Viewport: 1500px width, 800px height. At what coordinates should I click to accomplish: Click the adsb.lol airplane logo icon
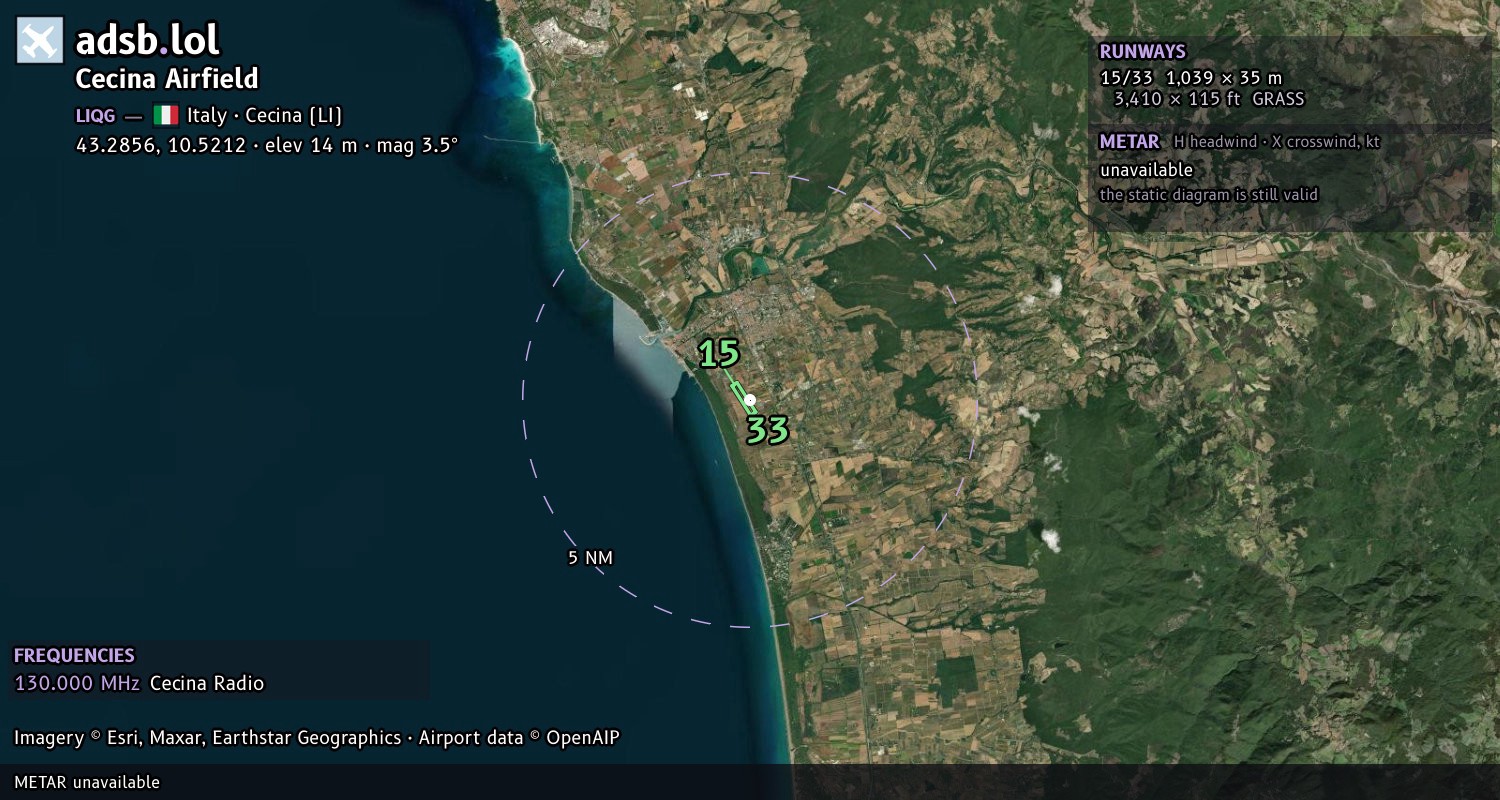[40, 41]
